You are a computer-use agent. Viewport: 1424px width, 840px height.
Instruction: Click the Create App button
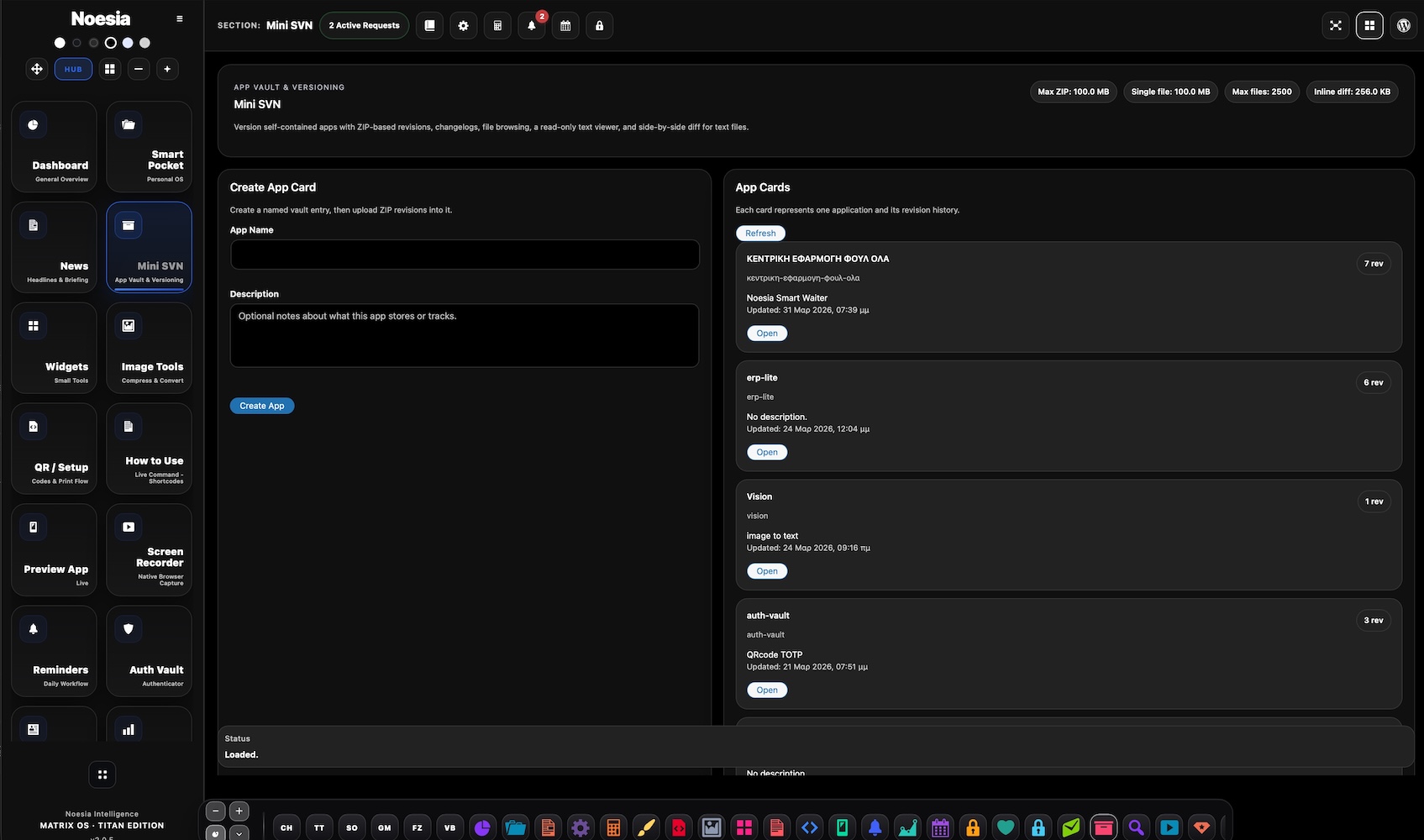coord(262,406)
